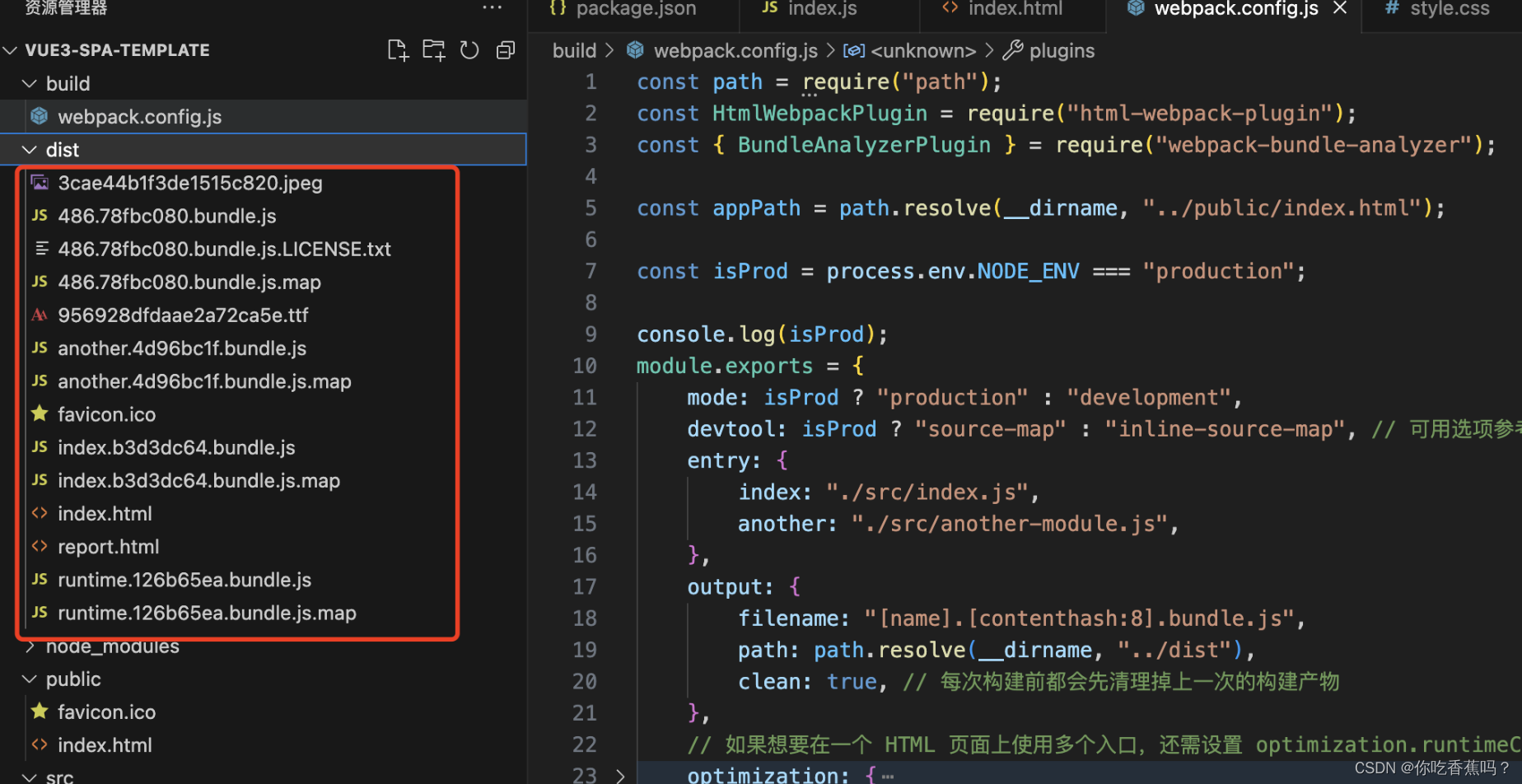Click webpack.config.js in the breadcrumb

(735, 50)
